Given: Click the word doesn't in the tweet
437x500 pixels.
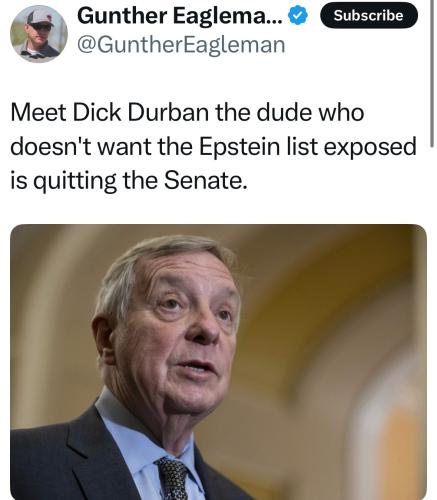Looking at the screenshot, I should 51,147.
